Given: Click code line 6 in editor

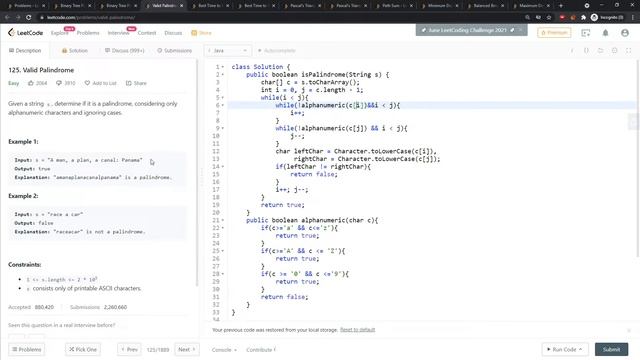Looking at the screenshot, I should coord(432,105).
